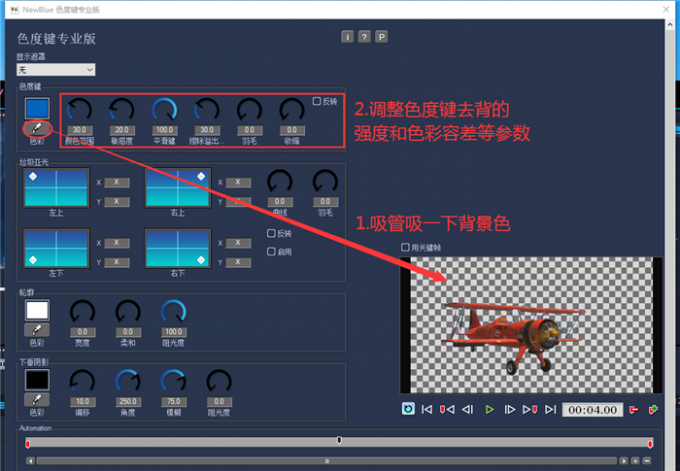
Task: Click the outline 阻光度 value field 100.0
Action: 173,332
